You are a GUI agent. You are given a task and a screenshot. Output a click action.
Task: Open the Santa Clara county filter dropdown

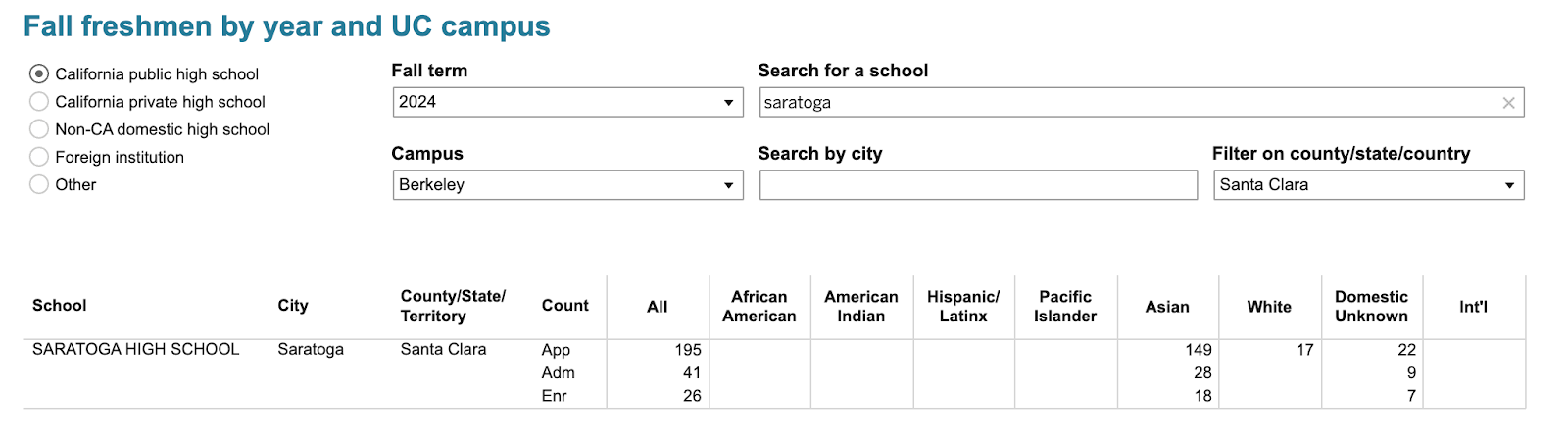pos(1367,185)
